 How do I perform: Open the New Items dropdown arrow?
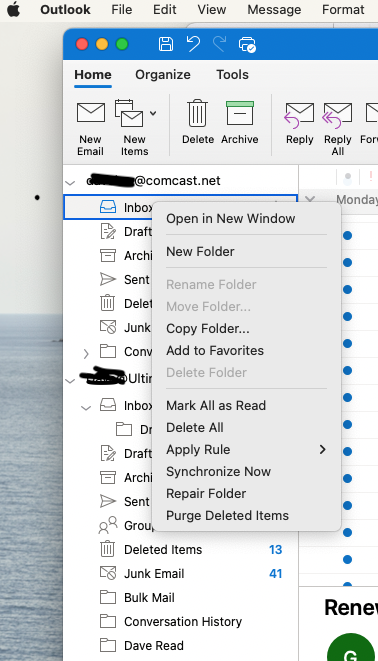(x=153, y=113)
